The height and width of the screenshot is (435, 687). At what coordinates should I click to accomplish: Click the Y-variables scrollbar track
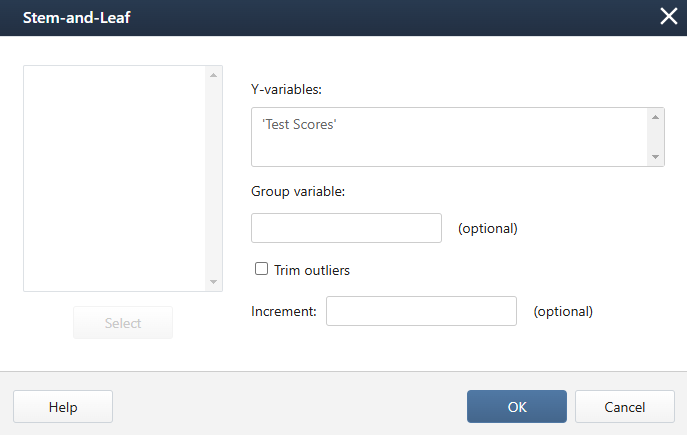tap(656, 137)
